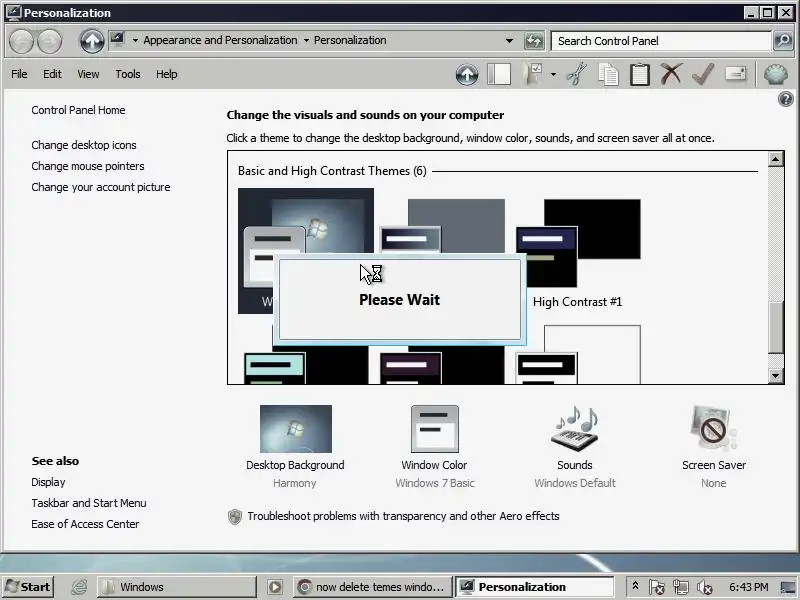Viewport: 800px width, 600px height.
Task: Click the clipboard Paste icon
Action: 640,74
